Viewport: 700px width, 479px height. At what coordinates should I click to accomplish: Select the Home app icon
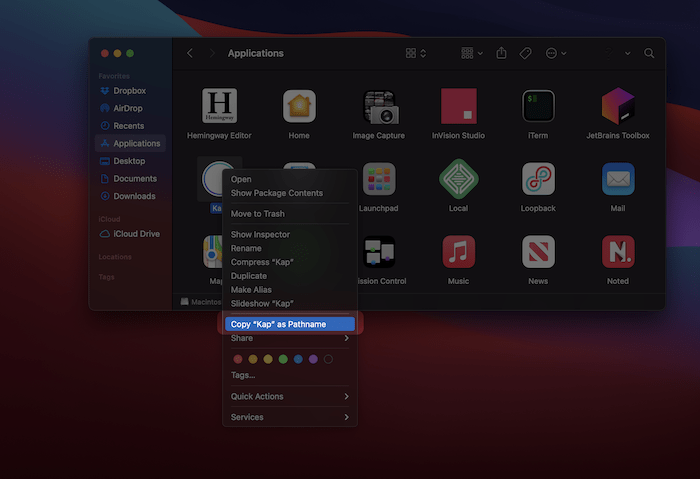click(299, 106)
